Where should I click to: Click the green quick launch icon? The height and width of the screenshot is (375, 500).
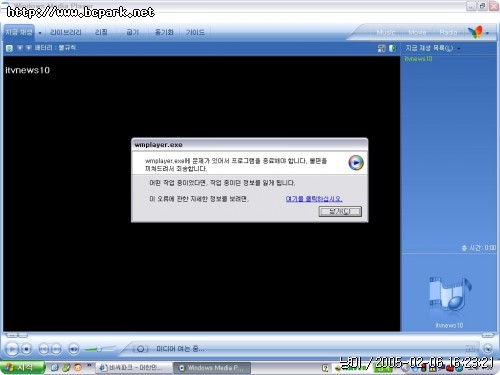[66, 368]
